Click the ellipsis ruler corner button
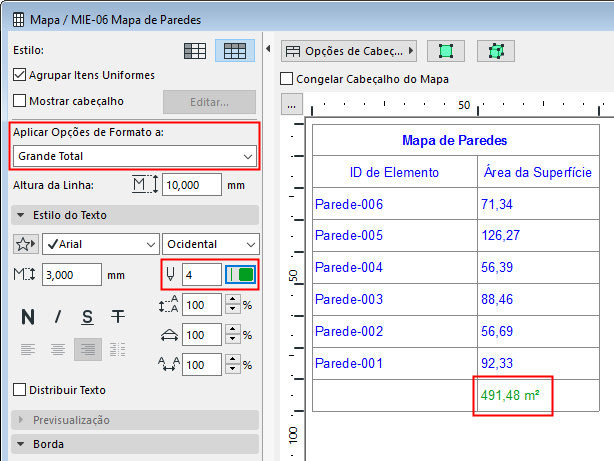Screen dimensions: 614x461 pyautogui.click(x=291, y=104)
